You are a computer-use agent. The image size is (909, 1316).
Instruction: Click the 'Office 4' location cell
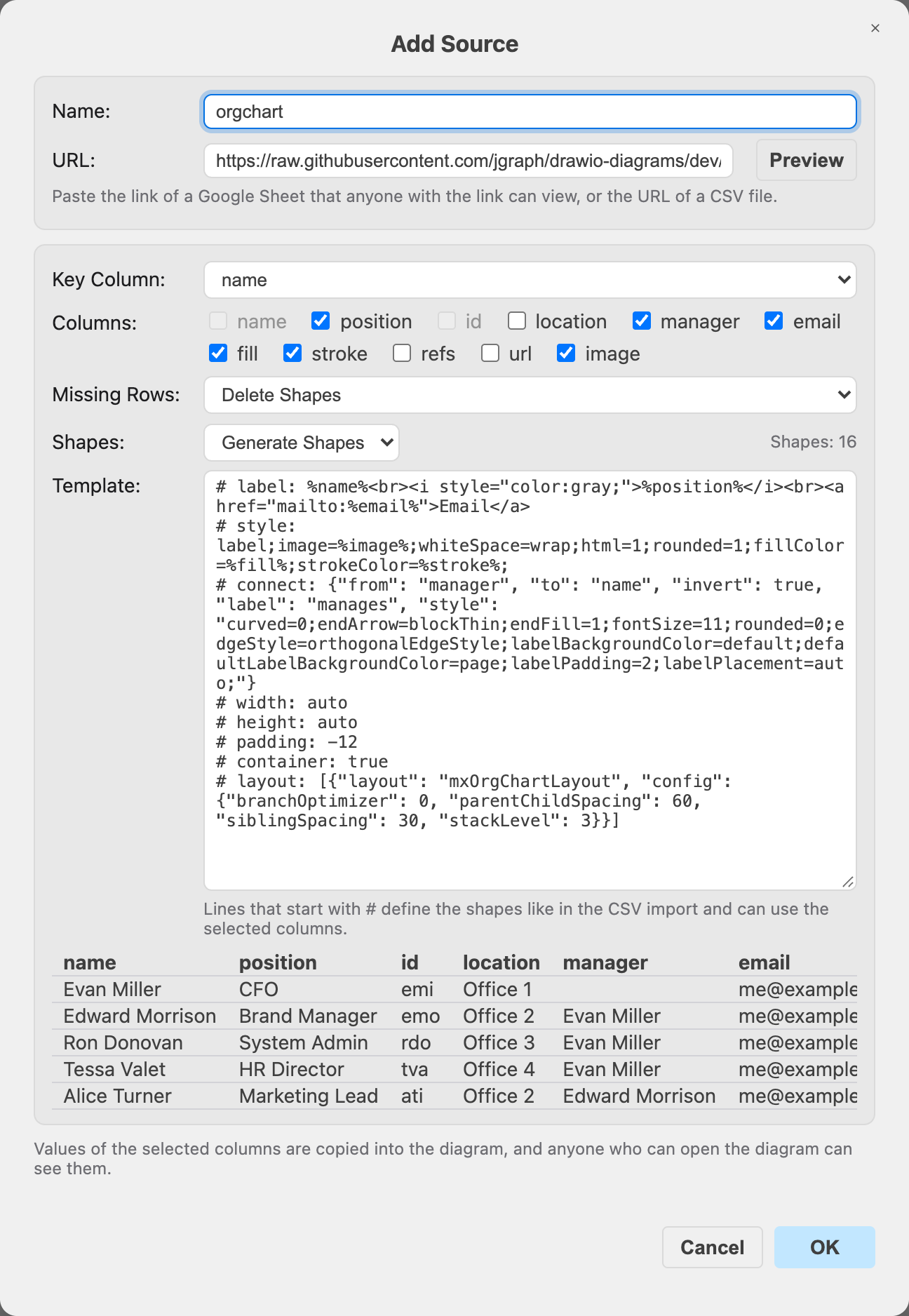499,1069
